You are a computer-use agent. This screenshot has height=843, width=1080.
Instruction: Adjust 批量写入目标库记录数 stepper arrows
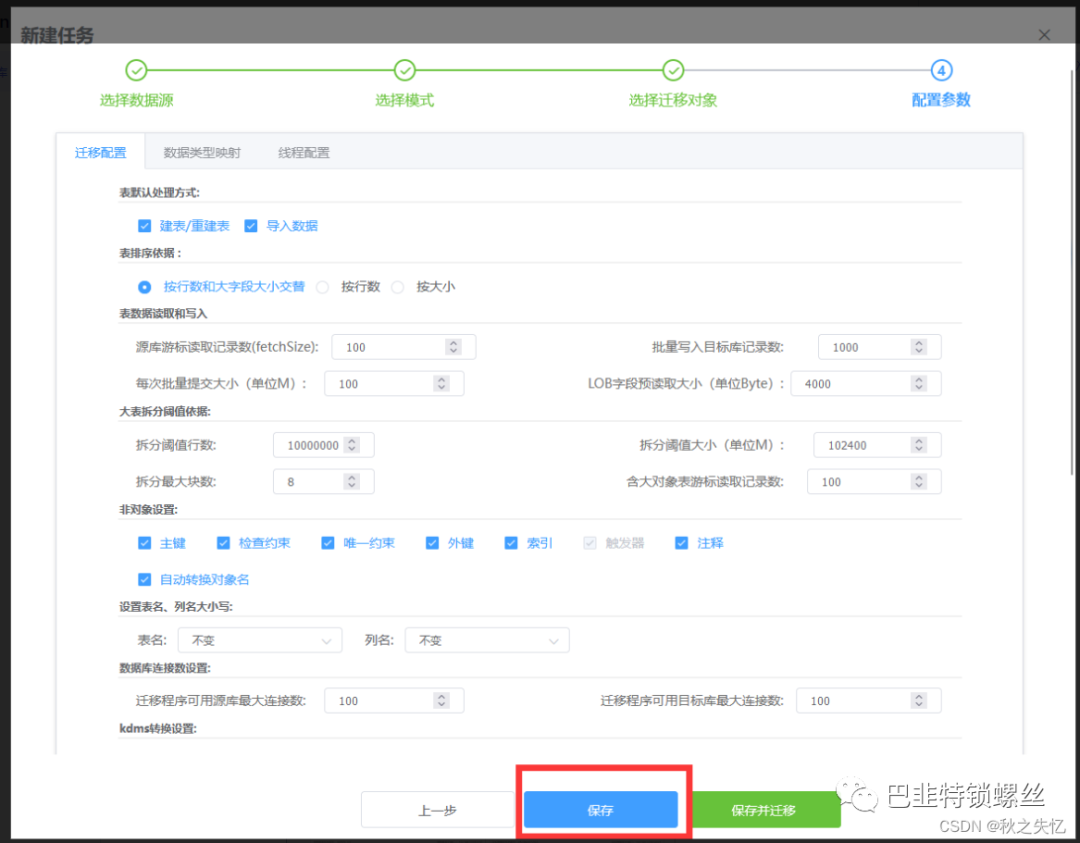tap(919, 347)
